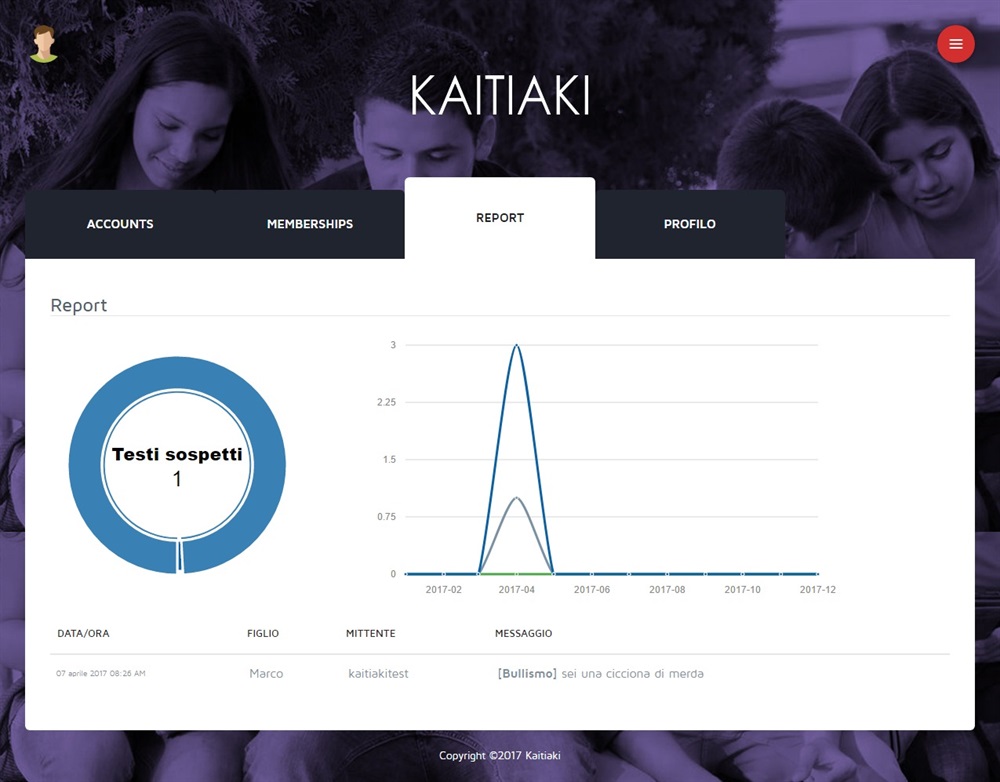The image size is (1000, 782).
Task: Open the Memberships tab
Action: pyautogui.click(x=310, y=224)
